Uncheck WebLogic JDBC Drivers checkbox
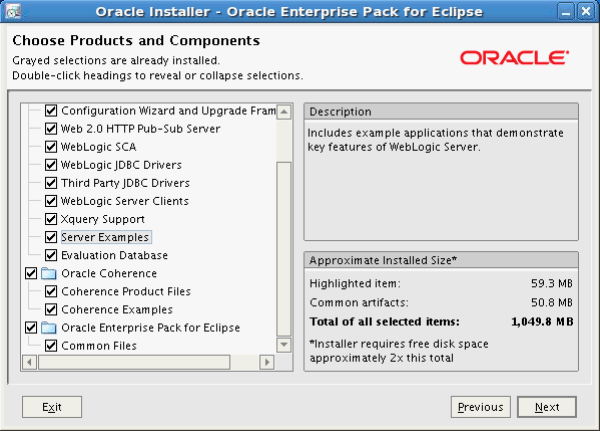 (x=51, y=165)
